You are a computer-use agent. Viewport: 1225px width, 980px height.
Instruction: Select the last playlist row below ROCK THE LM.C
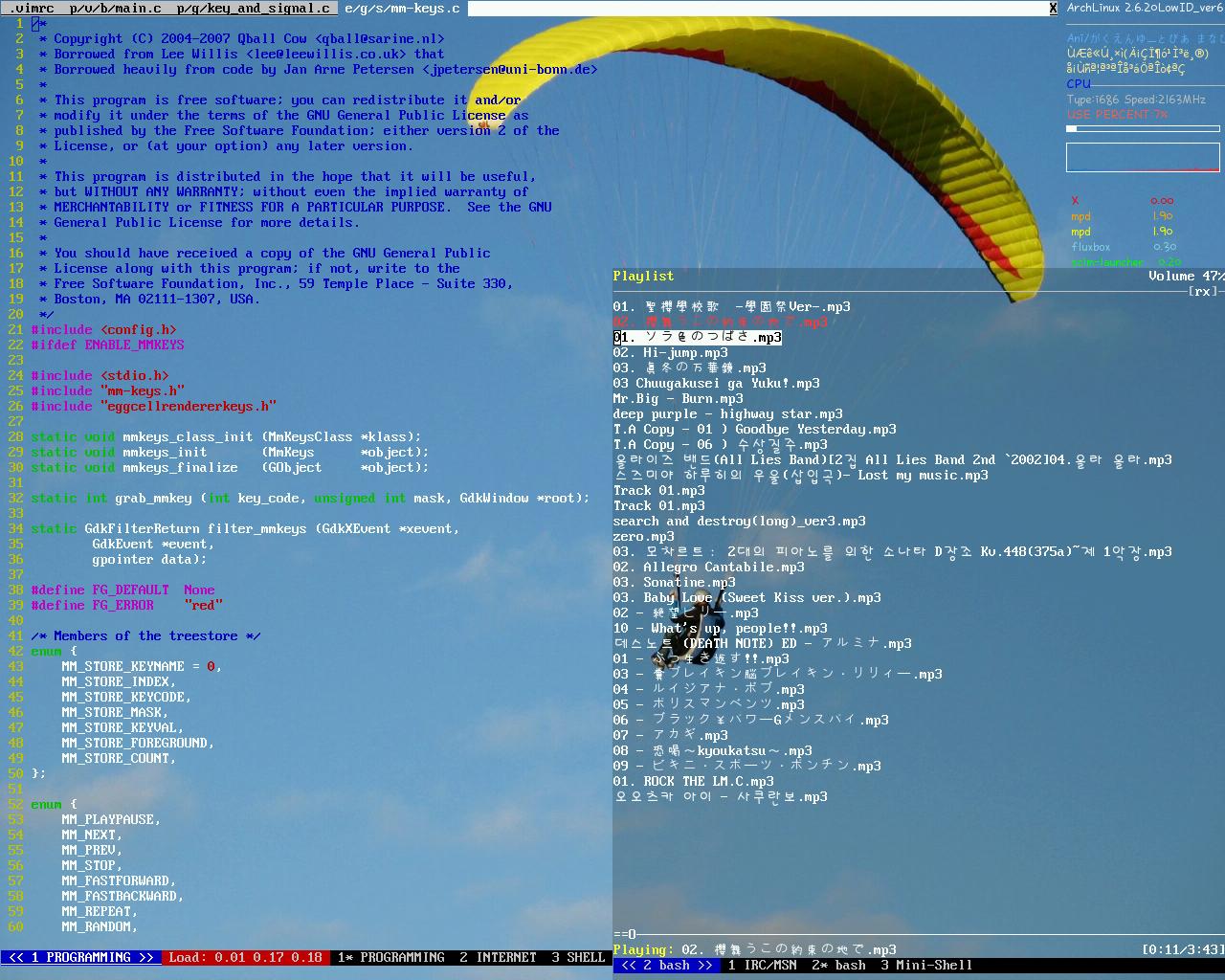point(721,796)
